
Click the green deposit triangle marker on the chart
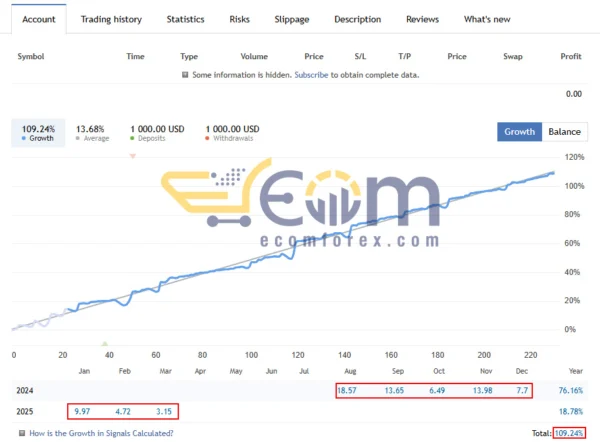pos(105,343)
